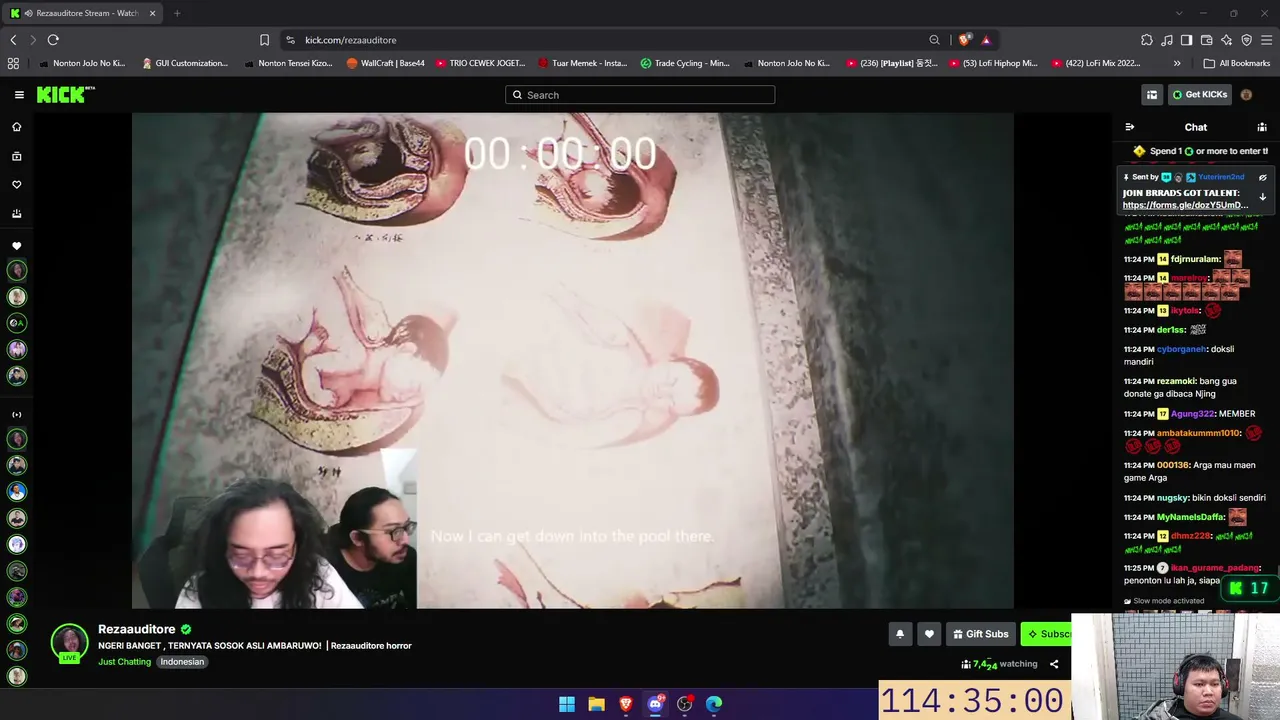Click the stream video player
The image size is (1280, 720).
(573, 360)
